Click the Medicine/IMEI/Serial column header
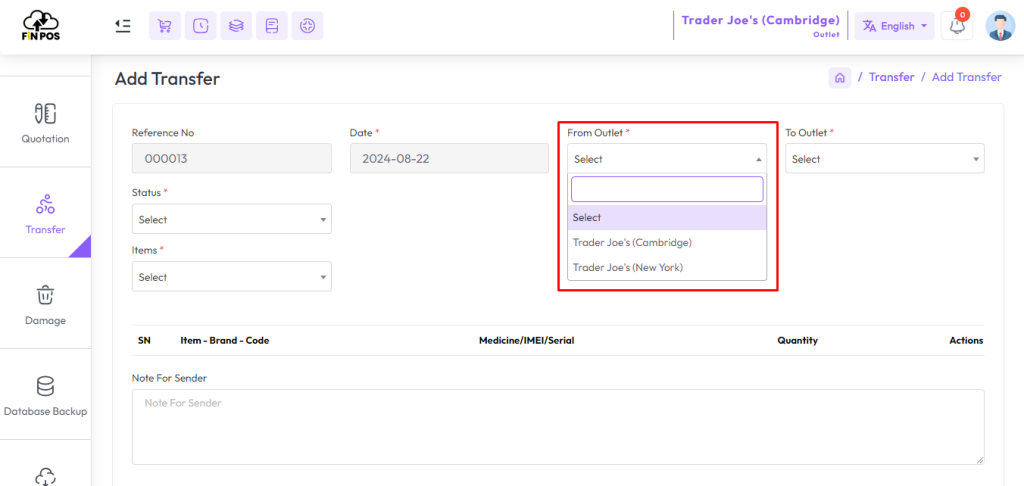This screenshot has width=1024, height=486. 526,340
